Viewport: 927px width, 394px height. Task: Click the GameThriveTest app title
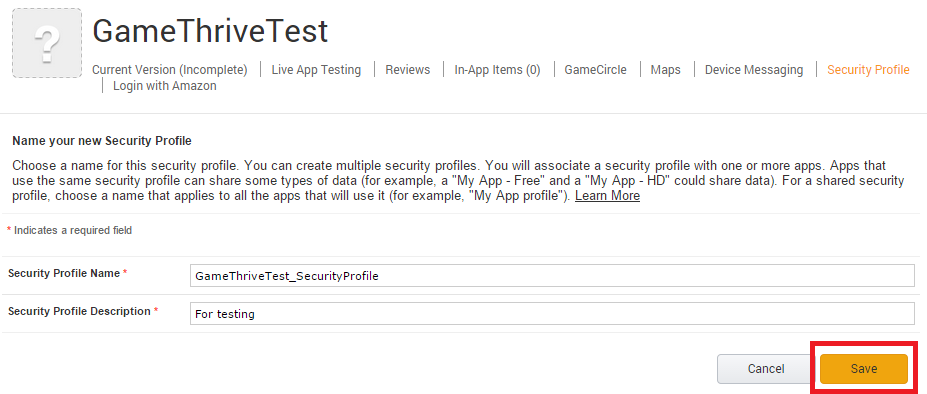(210, 31)
